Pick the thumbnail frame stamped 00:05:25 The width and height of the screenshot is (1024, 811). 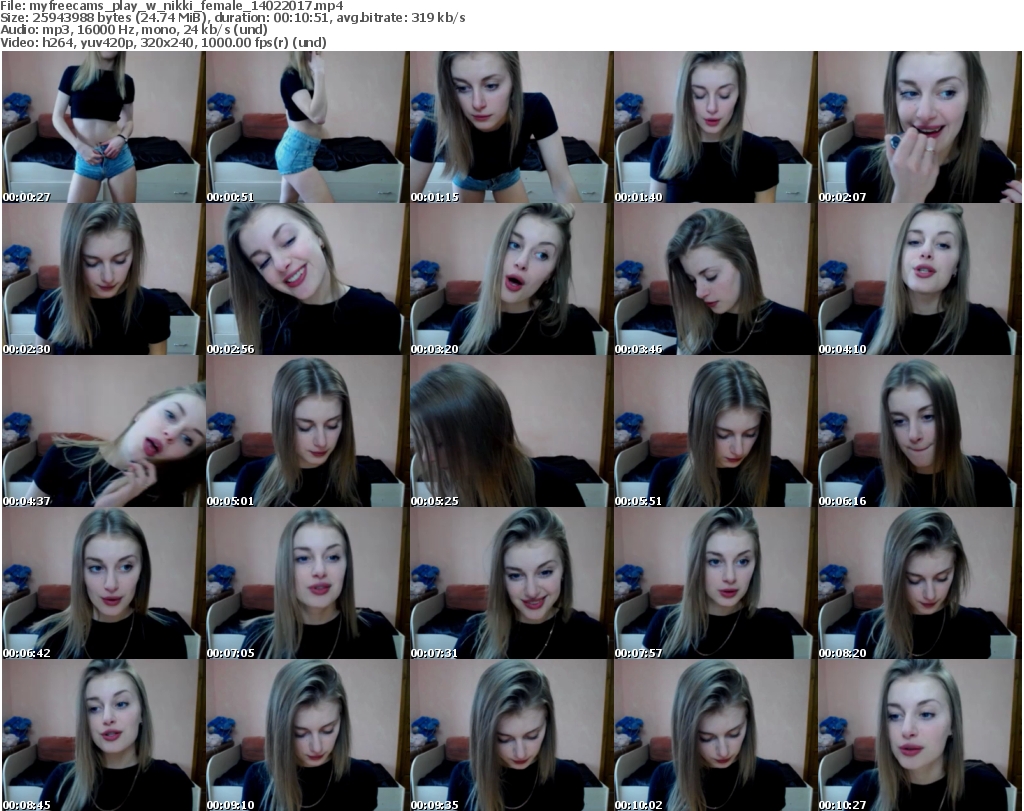pos(511,432)
